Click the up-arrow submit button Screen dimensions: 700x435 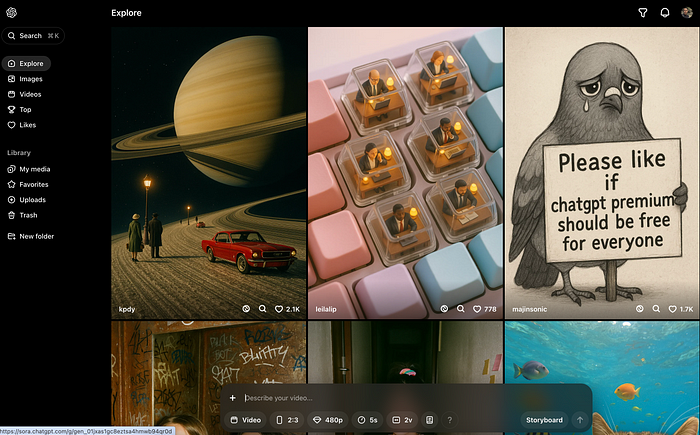(580, 420)
